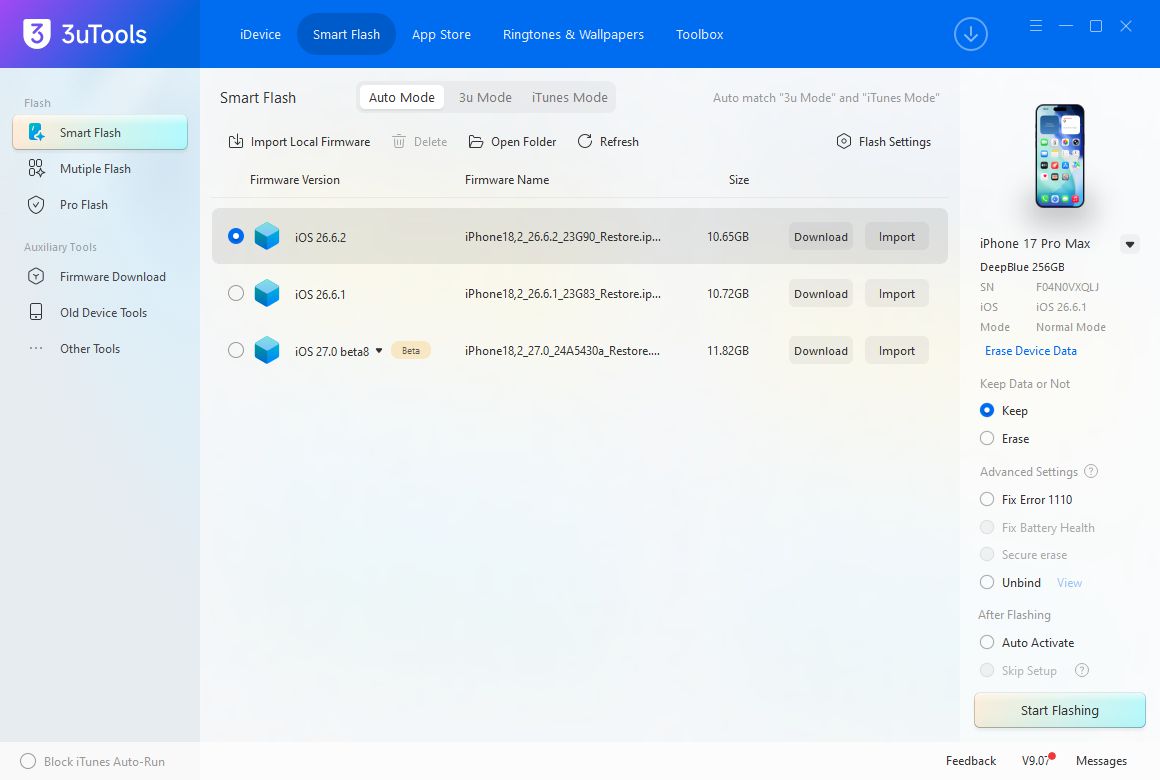Enable Fix Error 1110 option

point(987,500)
